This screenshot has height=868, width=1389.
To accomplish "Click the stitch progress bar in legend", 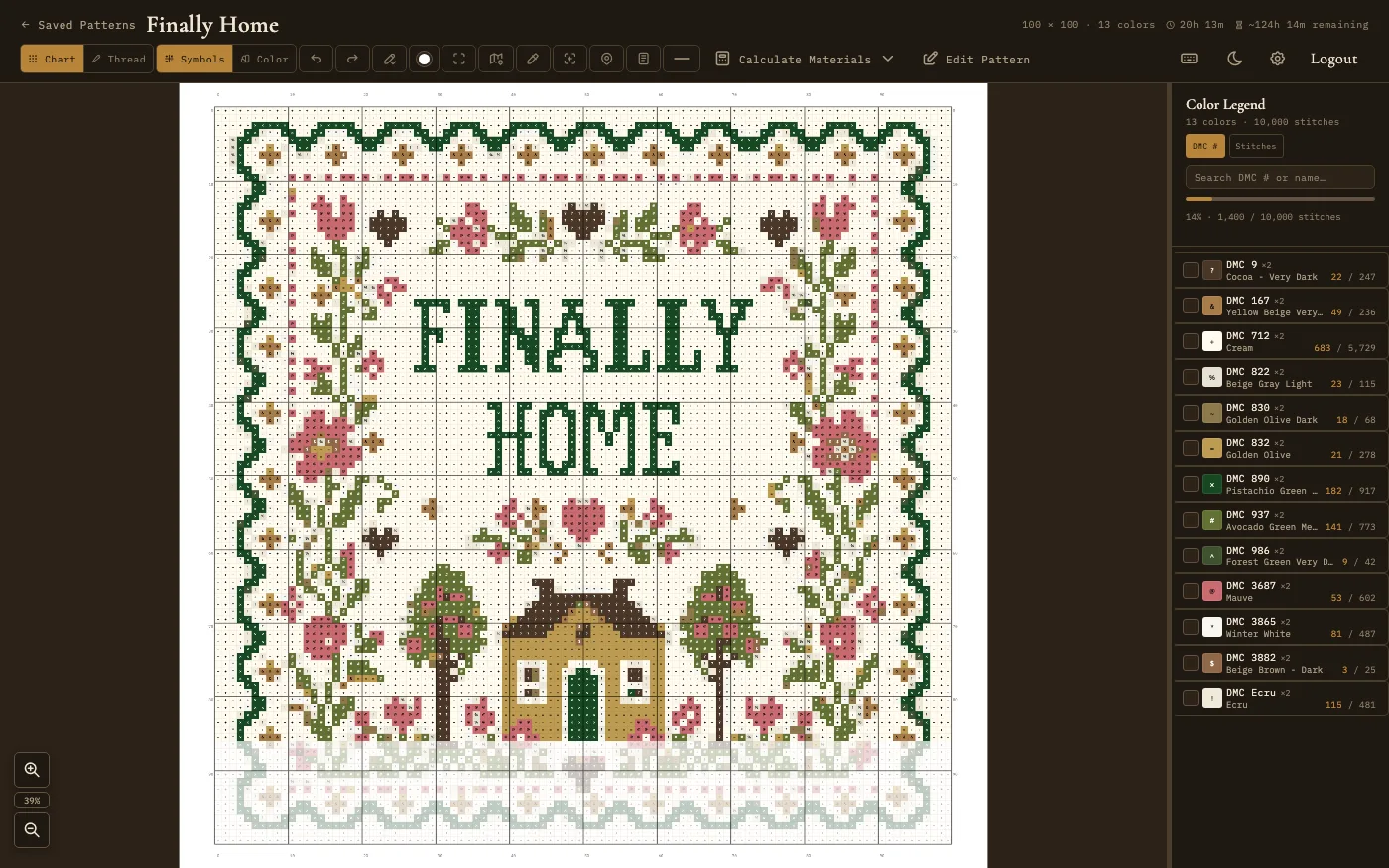I will [1280, 199].
